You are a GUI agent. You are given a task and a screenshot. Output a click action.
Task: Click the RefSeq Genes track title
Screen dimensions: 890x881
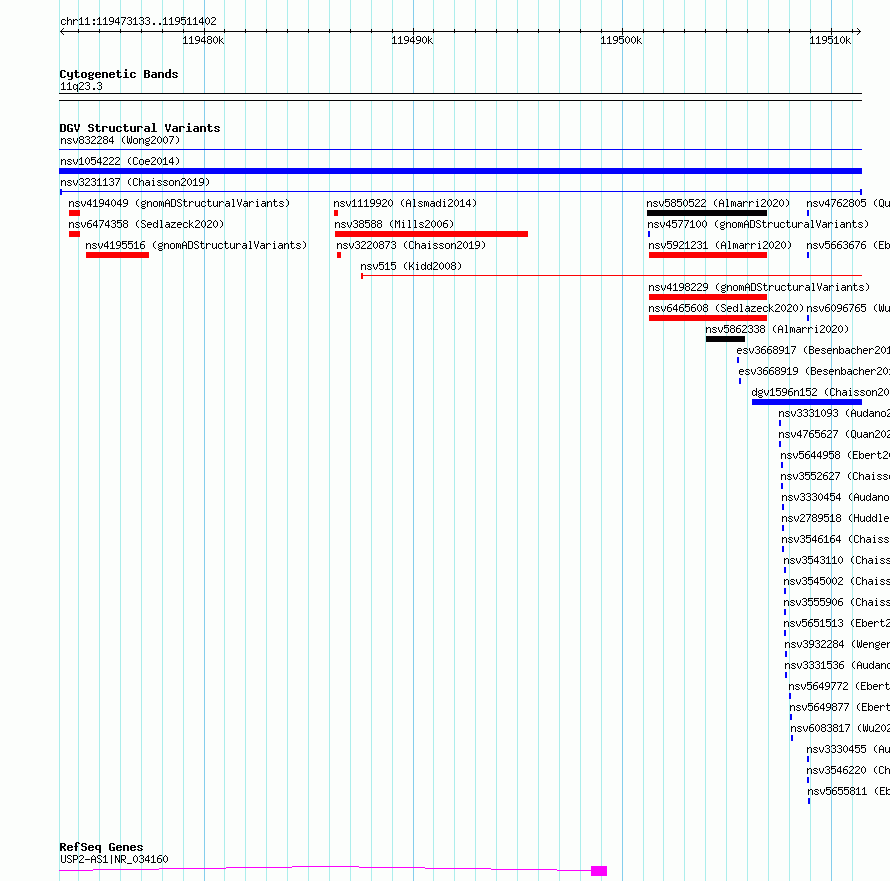pos(101,848)
